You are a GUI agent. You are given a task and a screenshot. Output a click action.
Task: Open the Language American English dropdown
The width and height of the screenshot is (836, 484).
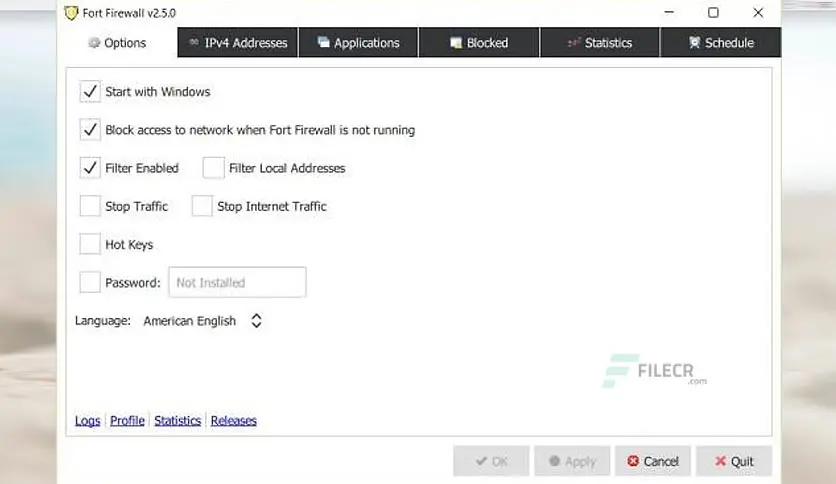203,320
